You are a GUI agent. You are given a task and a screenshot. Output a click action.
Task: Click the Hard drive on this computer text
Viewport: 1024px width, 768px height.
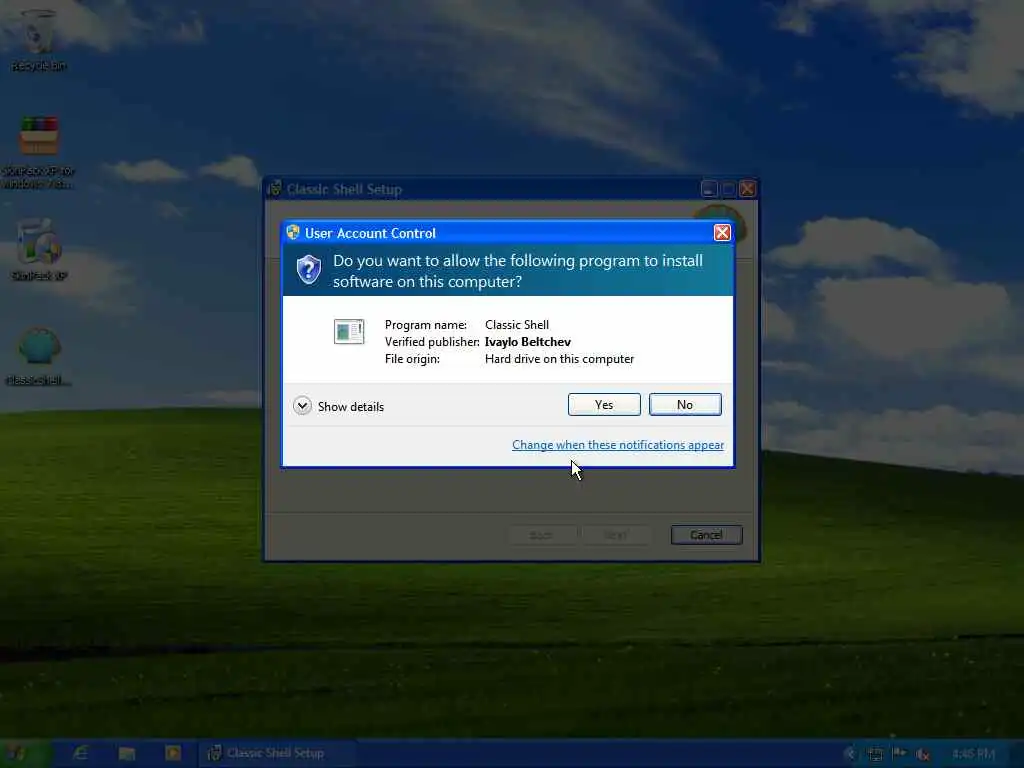(x=559, y=359)
